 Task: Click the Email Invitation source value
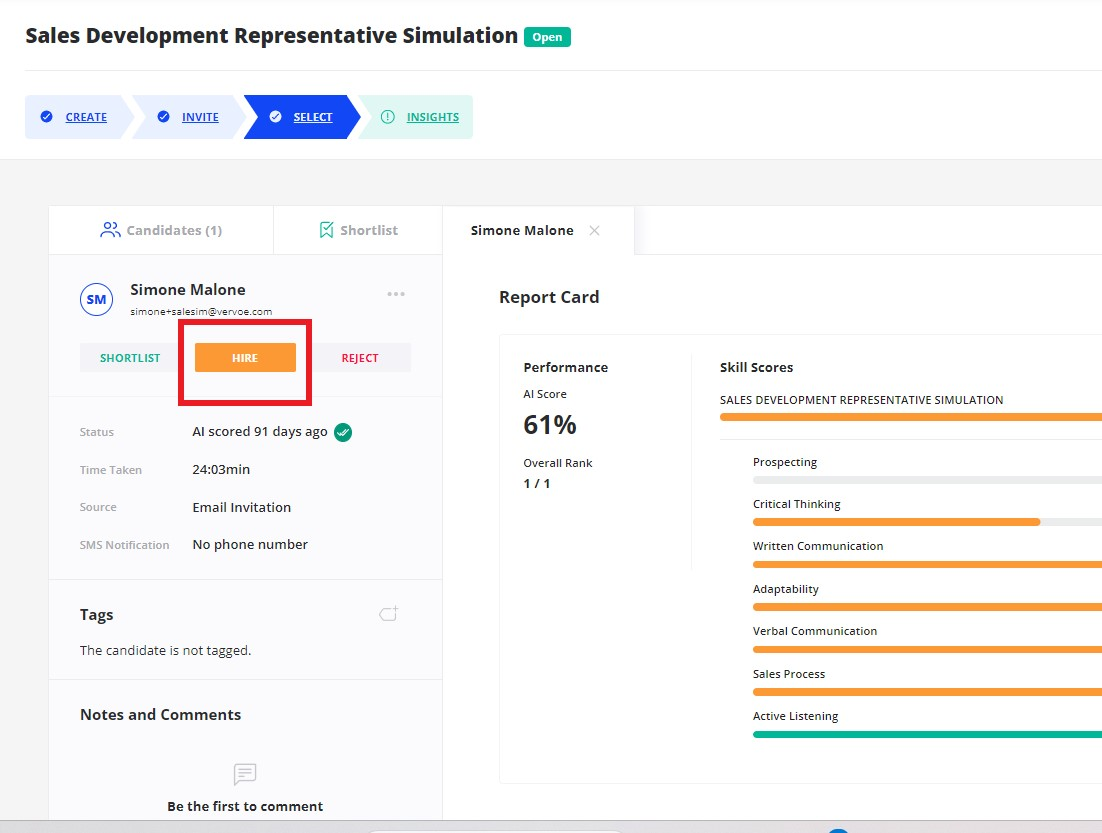[x=242, y=508]
